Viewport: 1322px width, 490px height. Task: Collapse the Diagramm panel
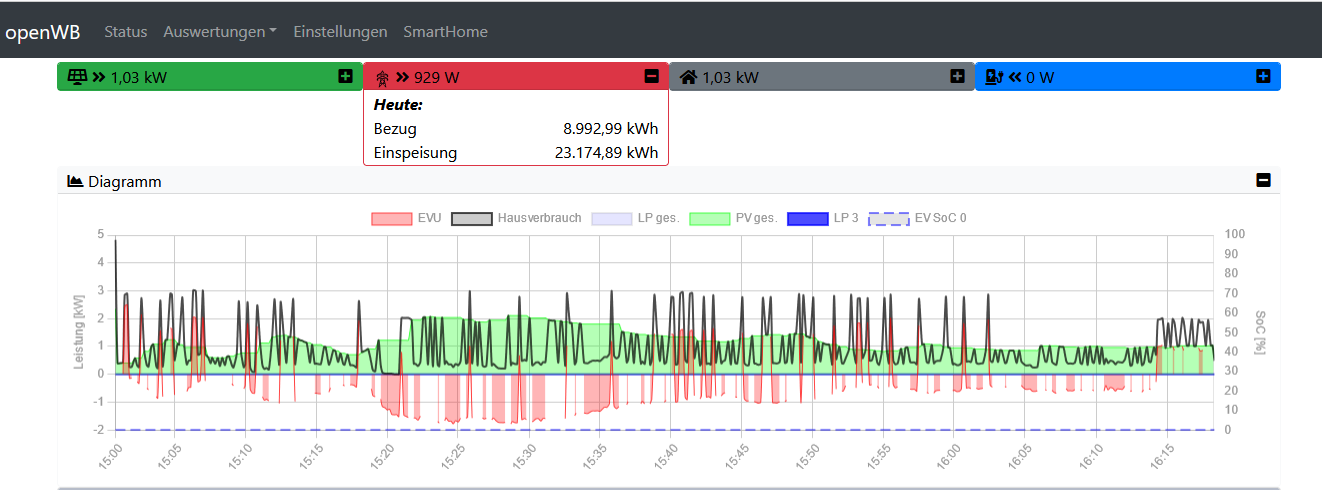click(x=1263, y=181)
